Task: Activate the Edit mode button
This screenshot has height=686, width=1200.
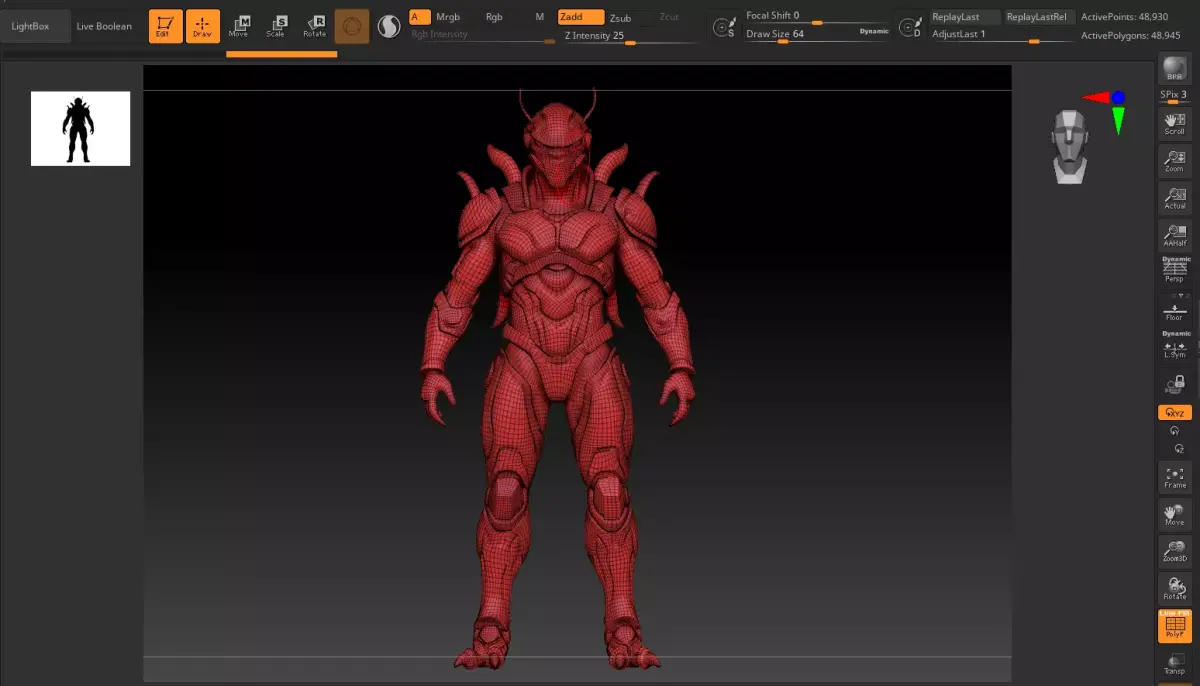Action: (x=166, y=26)
